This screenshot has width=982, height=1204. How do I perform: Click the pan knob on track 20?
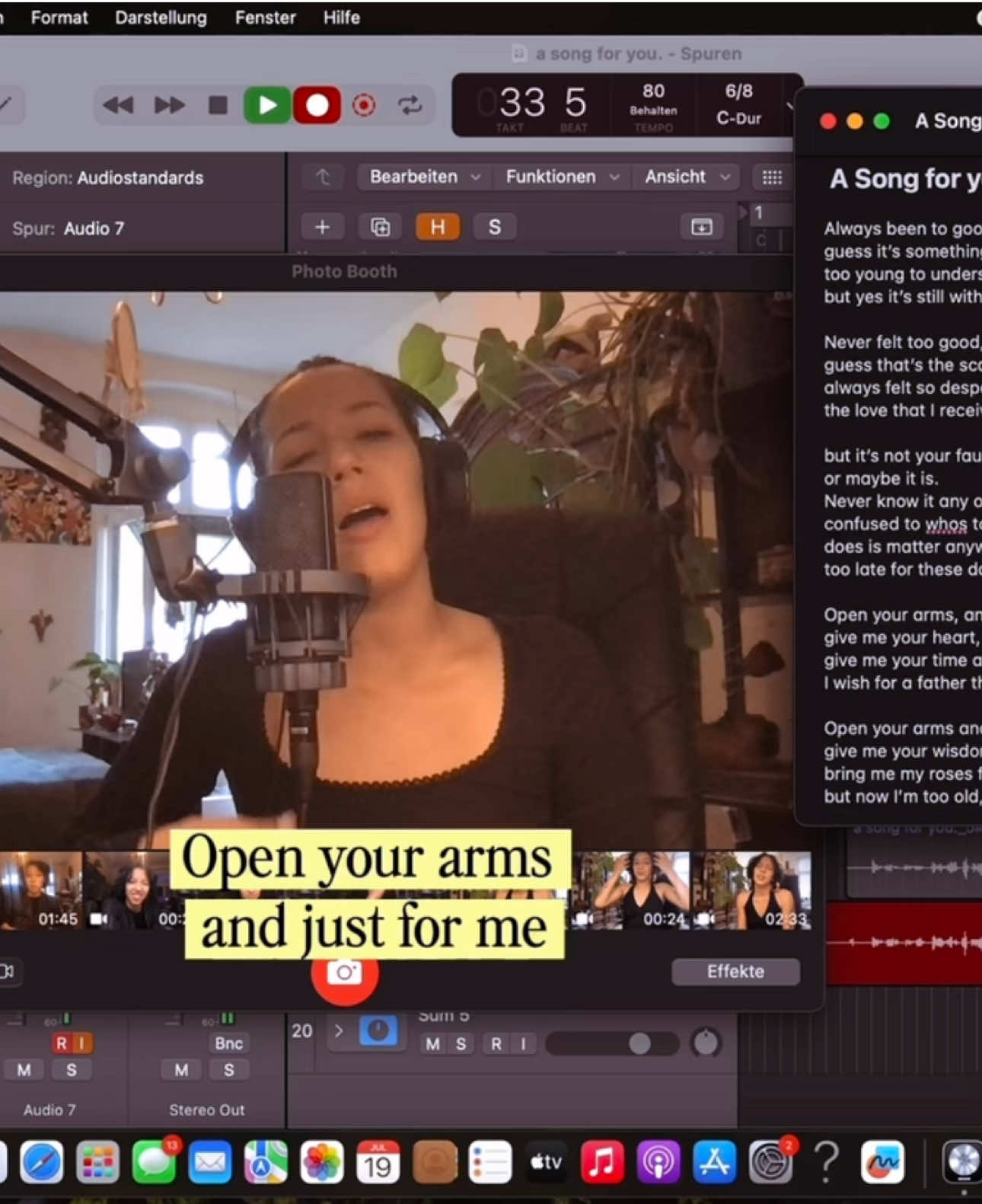706,1043
